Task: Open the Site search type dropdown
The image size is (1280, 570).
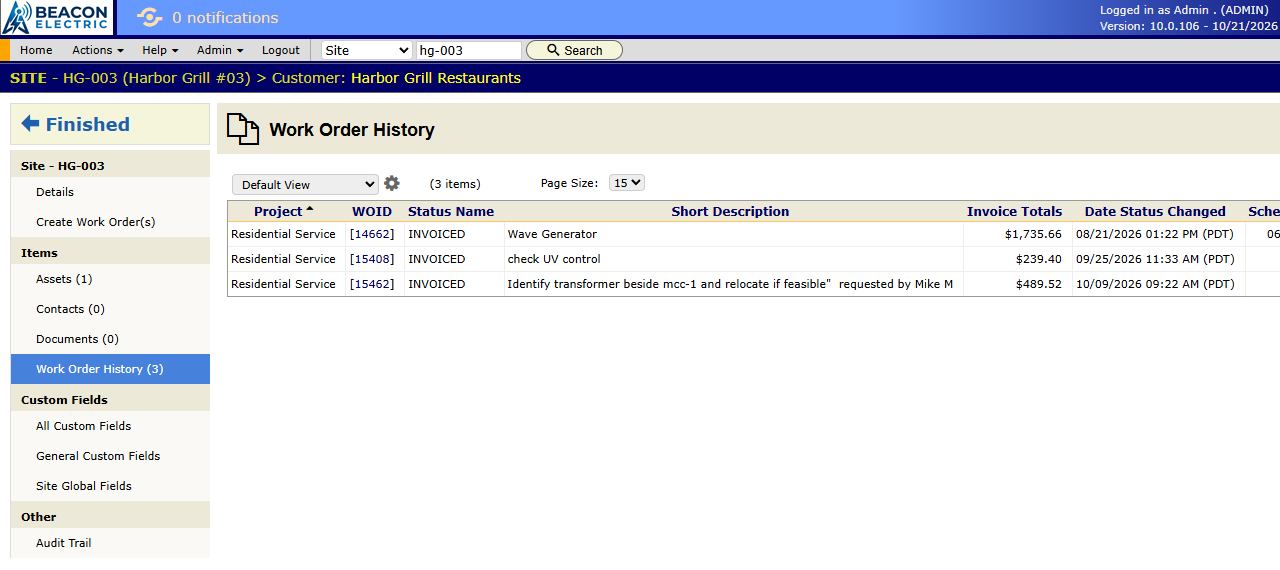Action: [367, 50]
